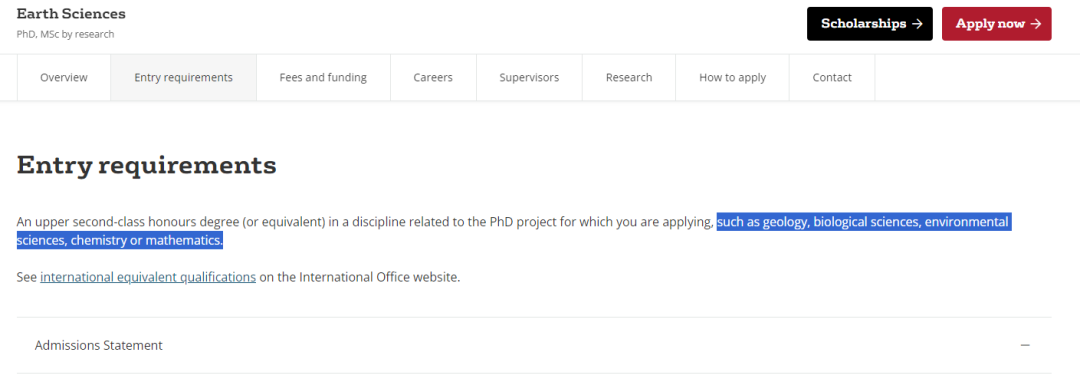Click the Apply now button

click(996, 23)
